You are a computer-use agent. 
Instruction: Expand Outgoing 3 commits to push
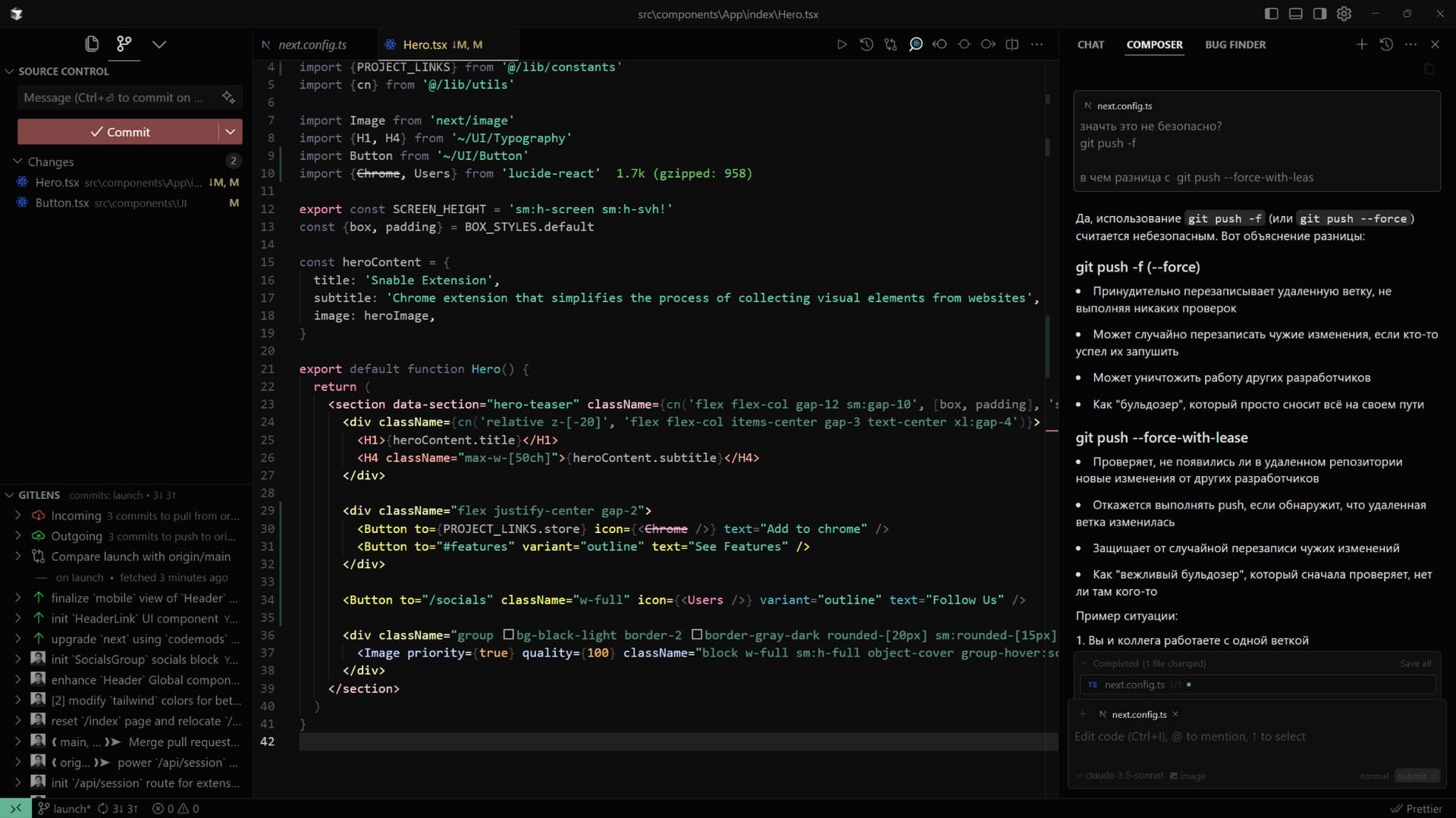click(x=17, y=536)
